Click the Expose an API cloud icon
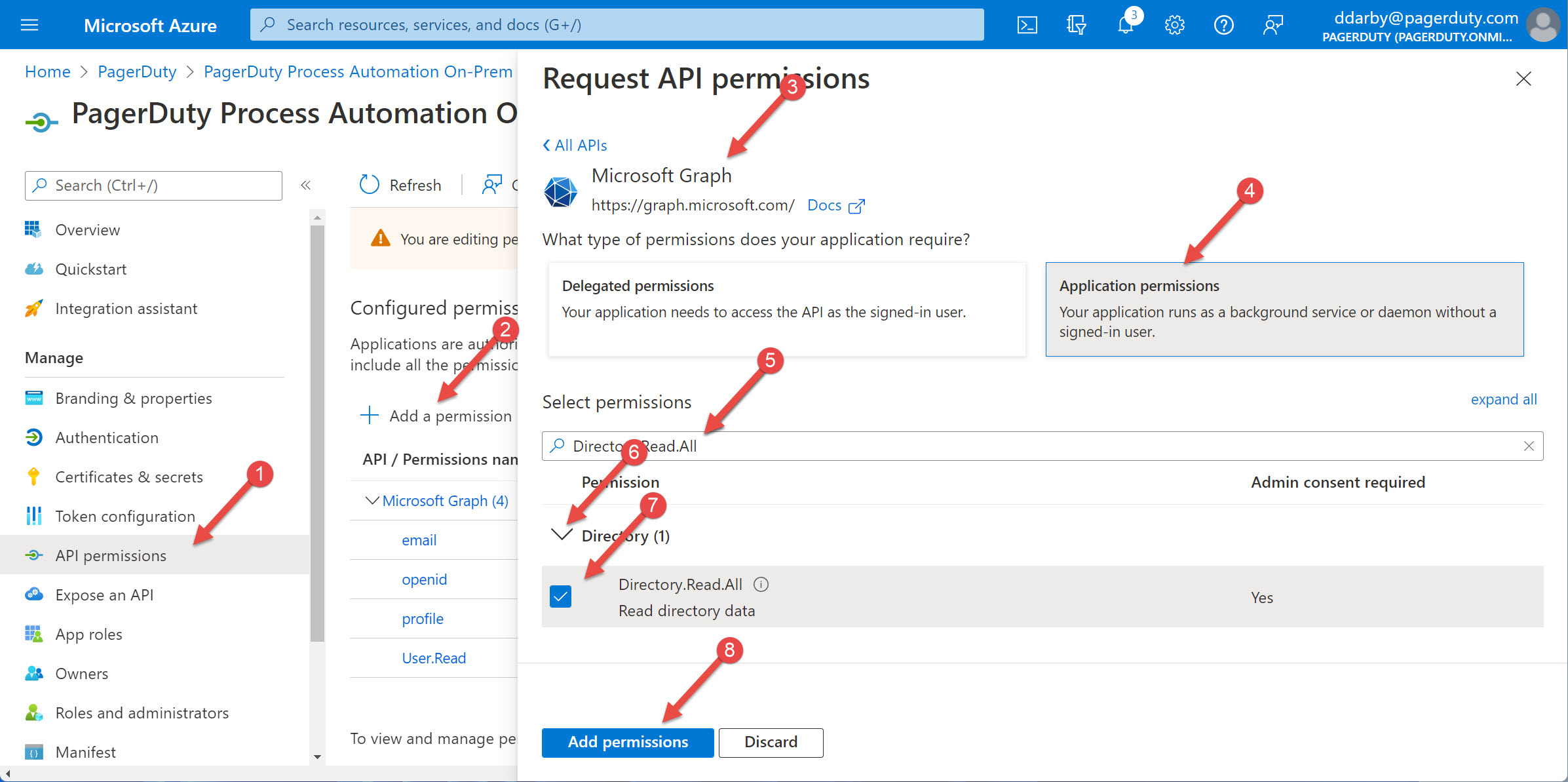1568x782 pixels. [x=33, y=595]
